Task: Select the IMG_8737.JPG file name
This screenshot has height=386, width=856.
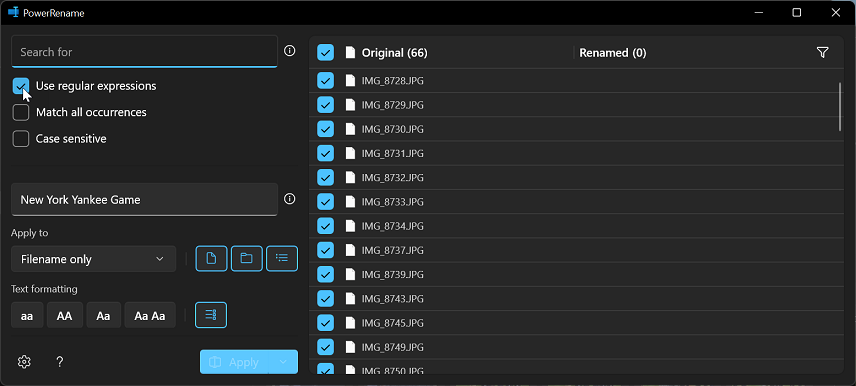Action: (393, 250)
